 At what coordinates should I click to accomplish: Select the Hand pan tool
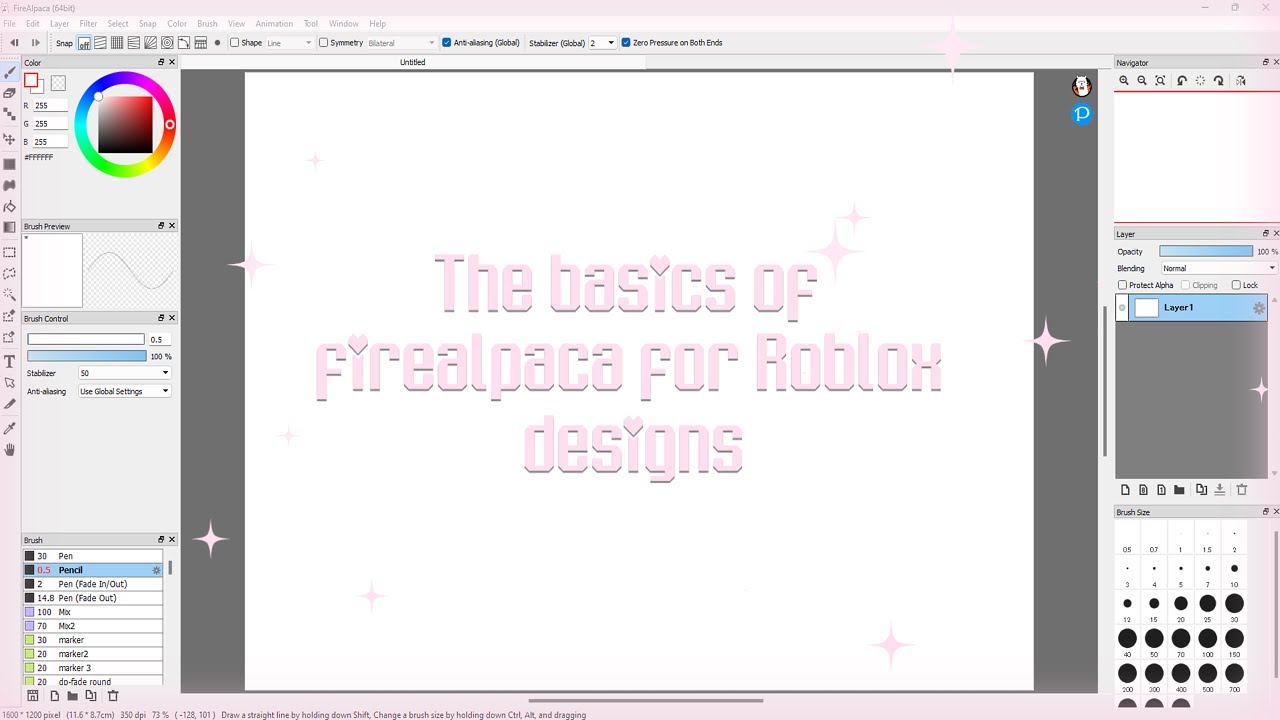(x=10, y=449)
